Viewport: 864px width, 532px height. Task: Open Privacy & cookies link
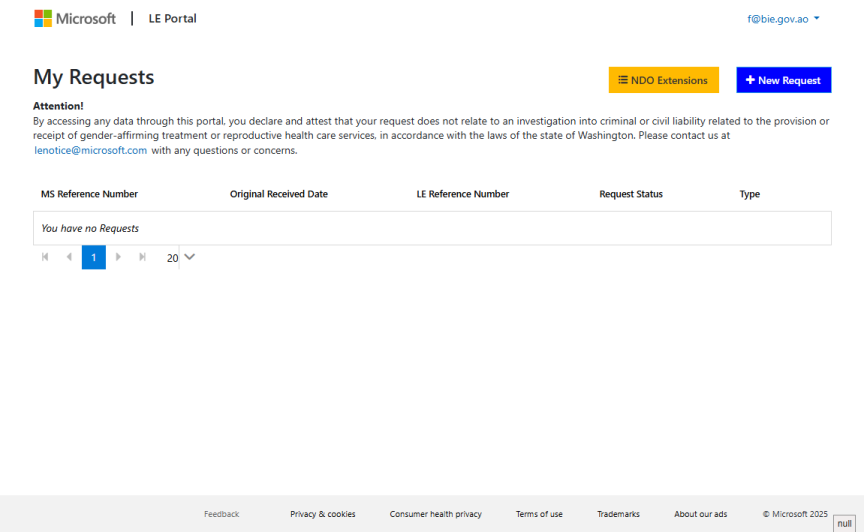(x=323, y=514)
